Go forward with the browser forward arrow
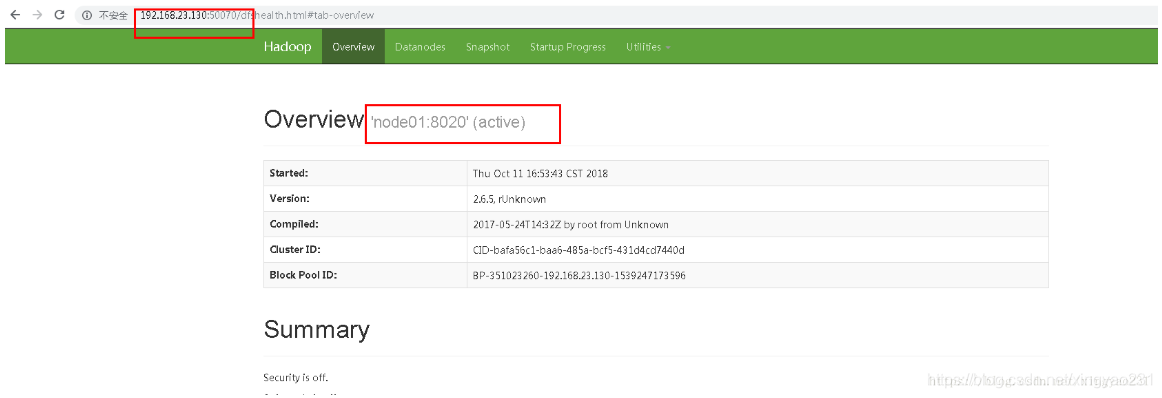1162x398 pixels. [38, 15]
